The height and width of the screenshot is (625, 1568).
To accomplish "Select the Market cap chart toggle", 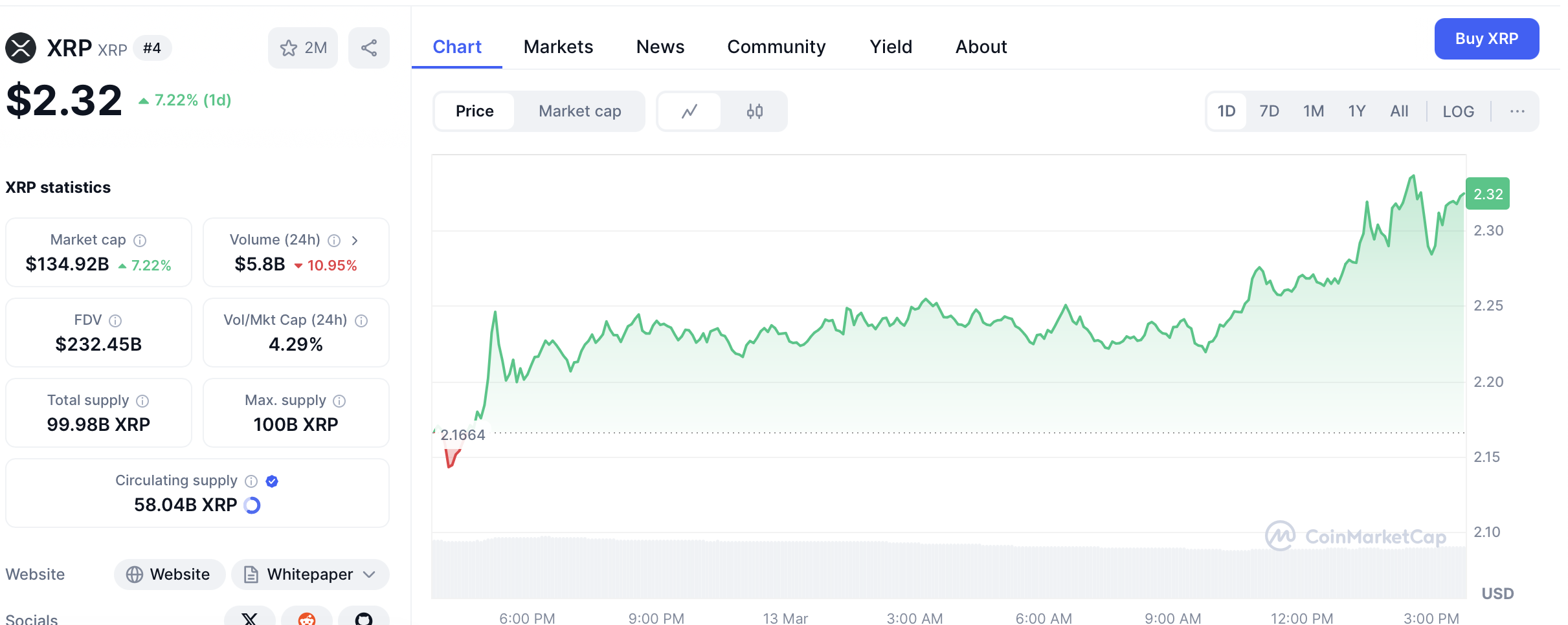I will click(x=579, y=111).
